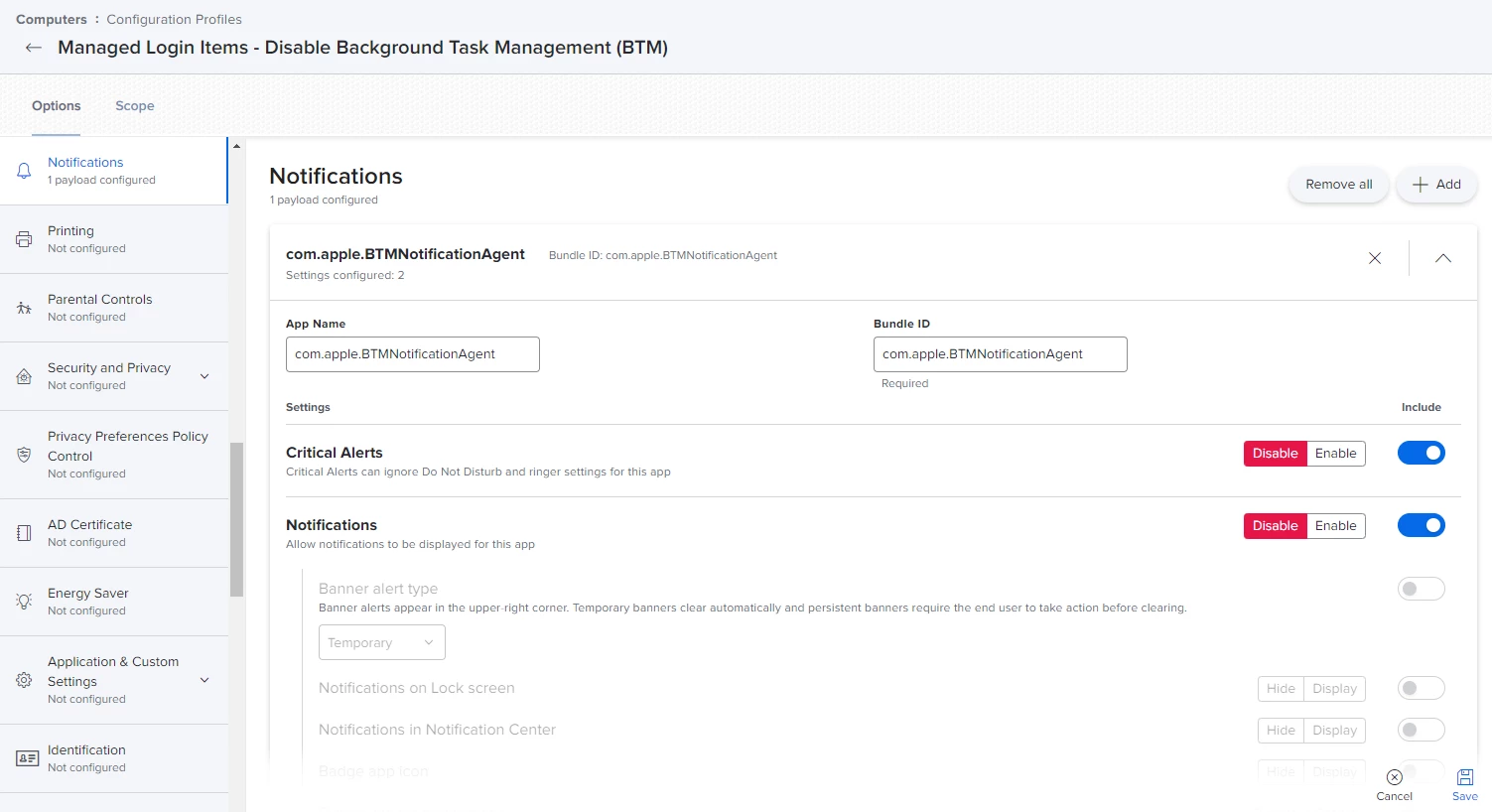Expand Application & Custom Settings chevron
Image resolution: width=1492 pixels, height=812 pixels.
pyautogui.click(x=204, y=680)
